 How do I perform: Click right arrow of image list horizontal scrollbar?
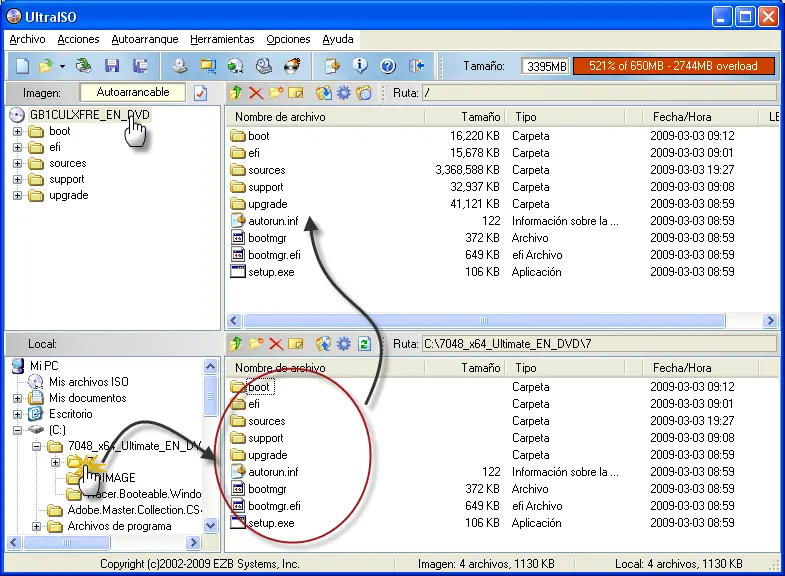coord(770,320)
